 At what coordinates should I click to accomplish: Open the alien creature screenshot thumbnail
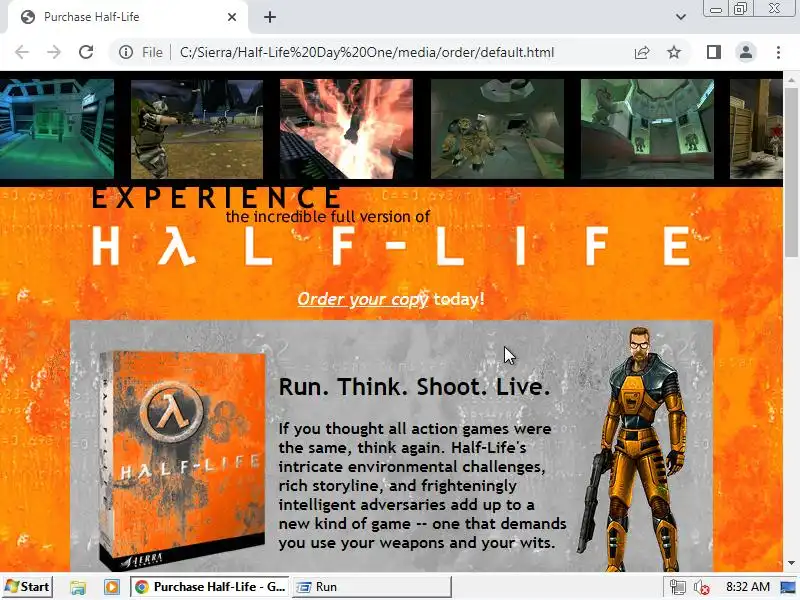[497, 129]
